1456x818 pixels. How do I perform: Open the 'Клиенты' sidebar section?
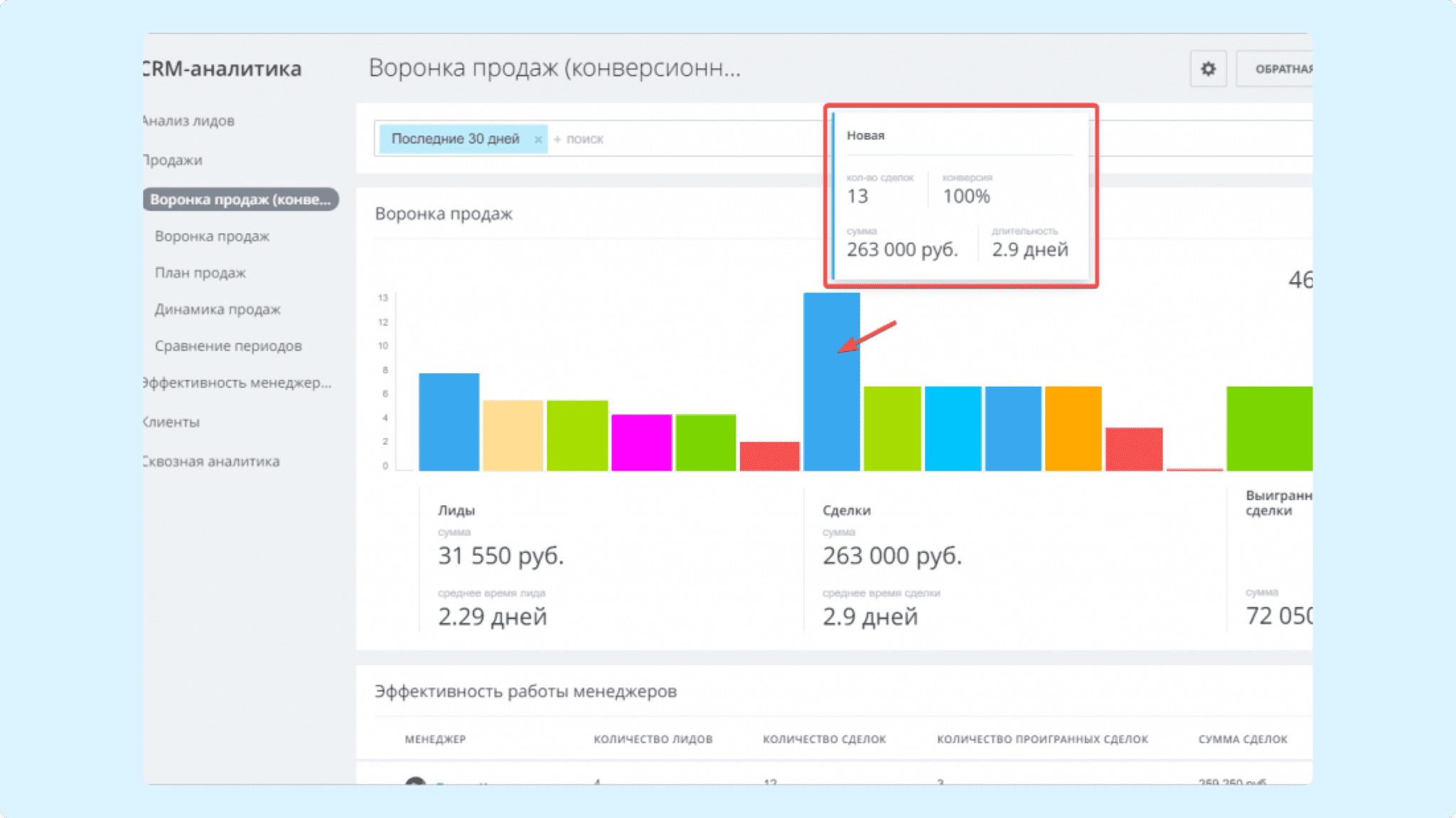click(172, 422)
